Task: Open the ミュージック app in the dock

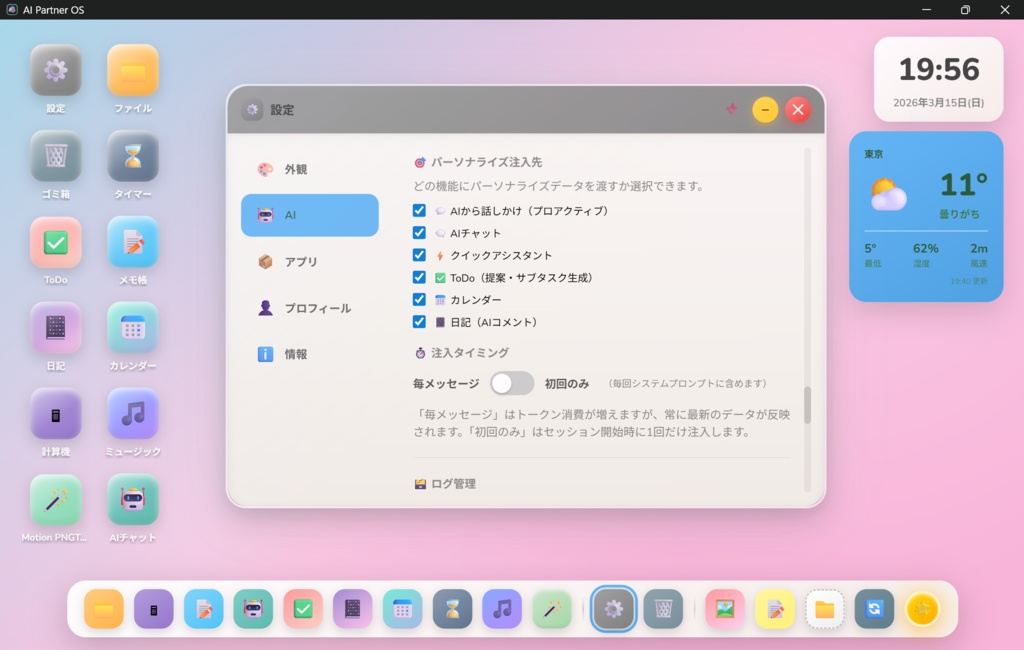Action: (x=502, y=608)
